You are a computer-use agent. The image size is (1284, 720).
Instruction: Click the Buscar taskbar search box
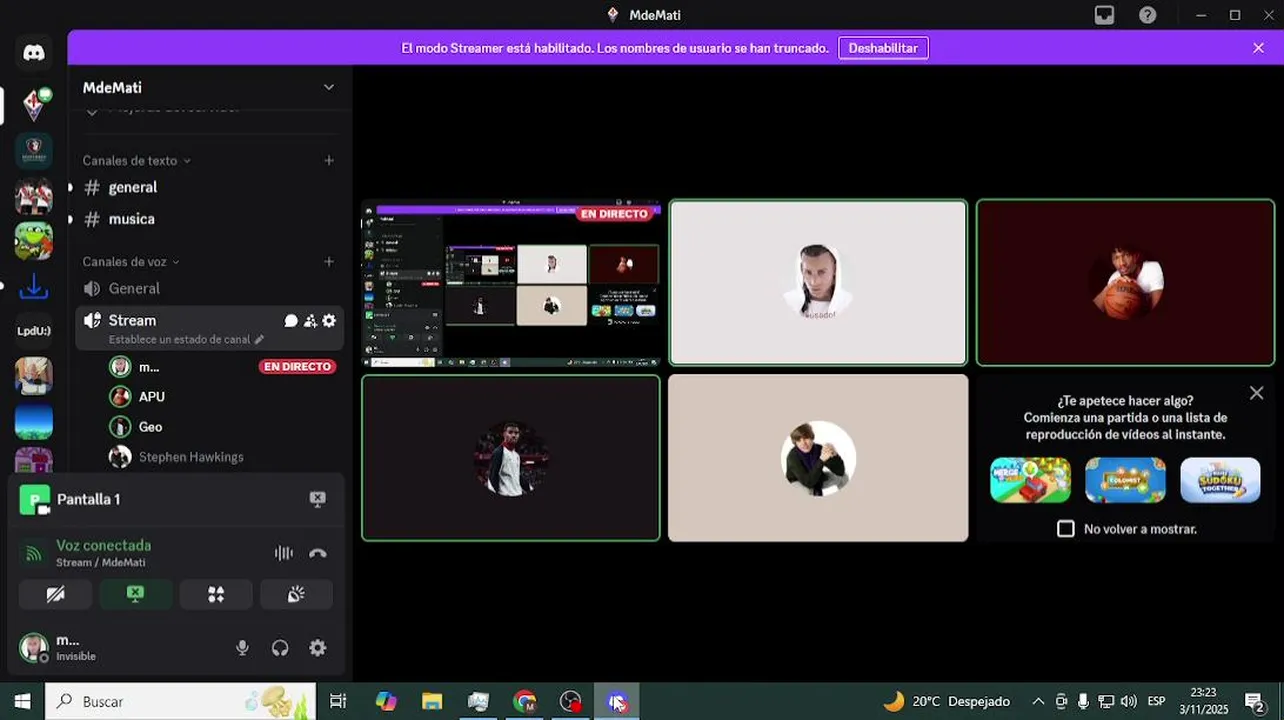[x=181, y=701]
